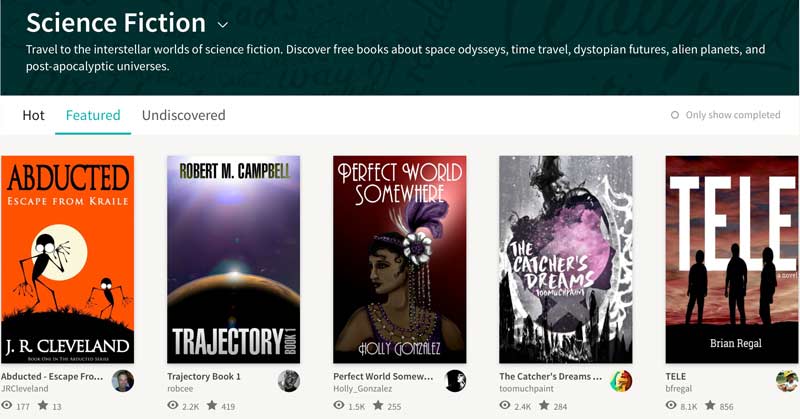Open the Perfect World Somewhere cover
Screen dimensions: 800x419
point(399,259)
